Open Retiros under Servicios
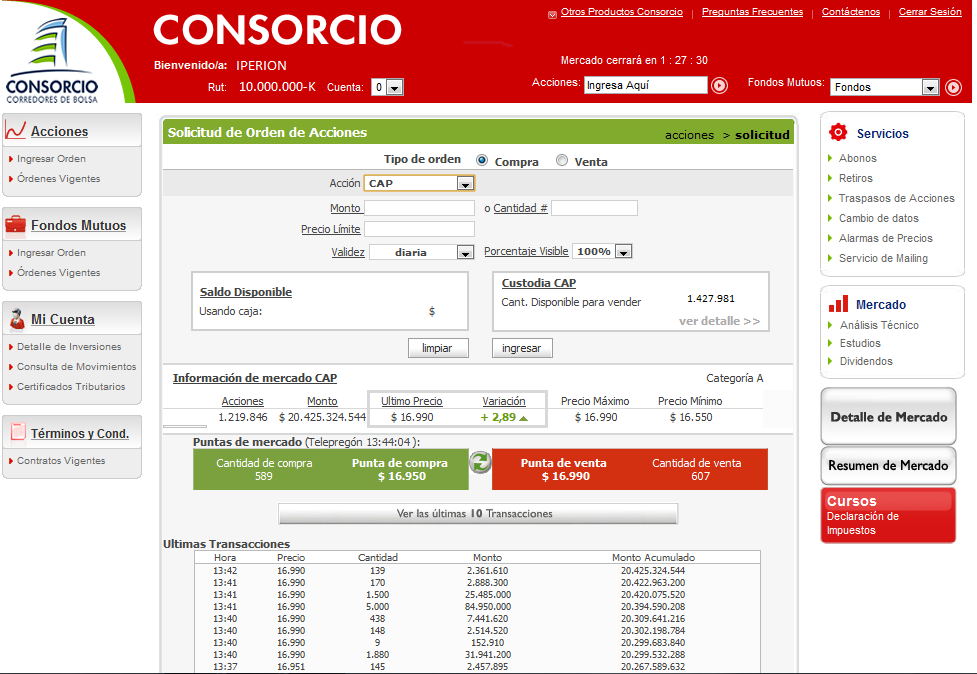The image size is (977, 674). point(855,178)
